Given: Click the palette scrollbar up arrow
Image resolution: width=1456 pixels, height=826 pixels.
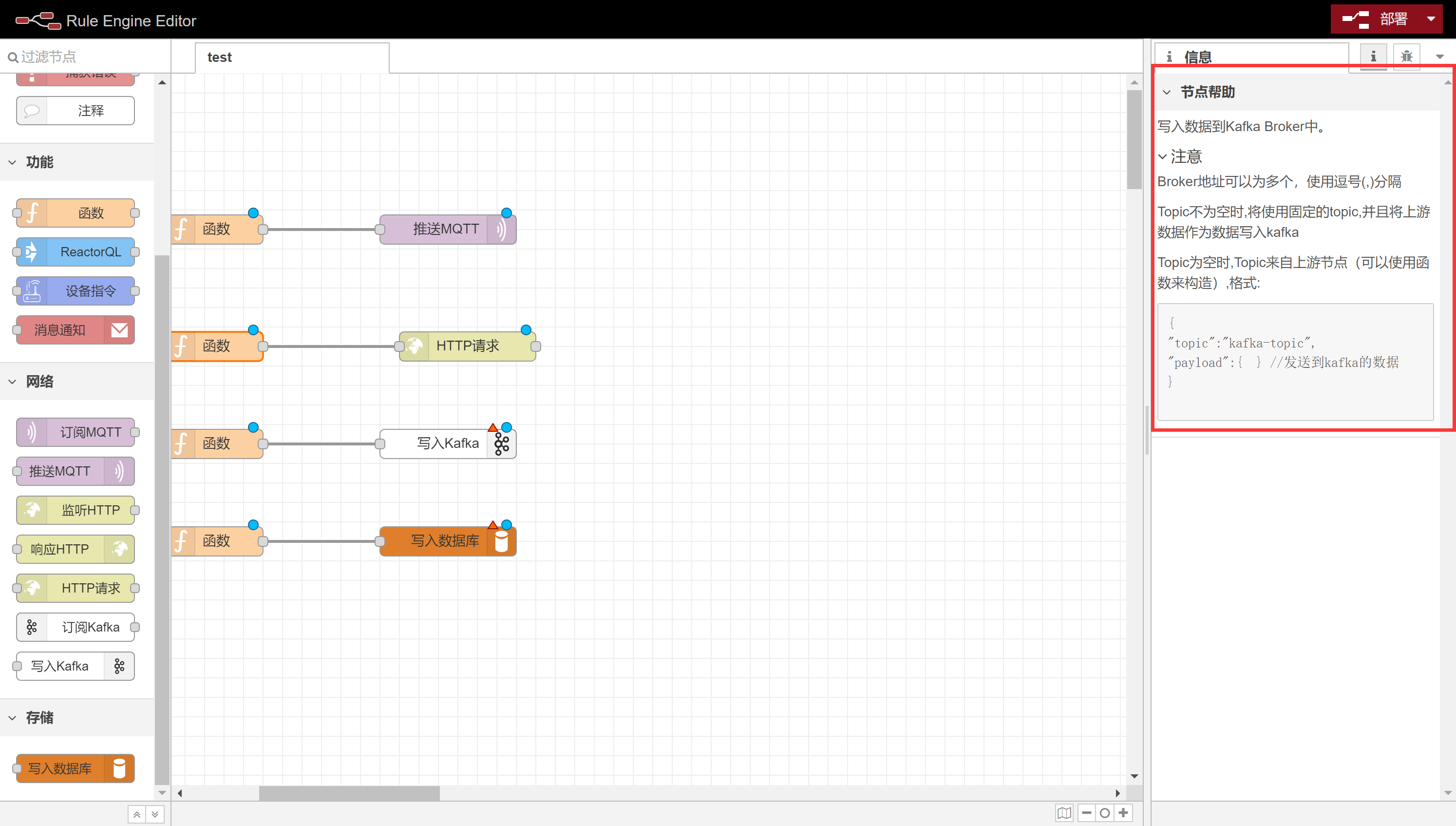Looking at the screenshot, I should [162, 83].
